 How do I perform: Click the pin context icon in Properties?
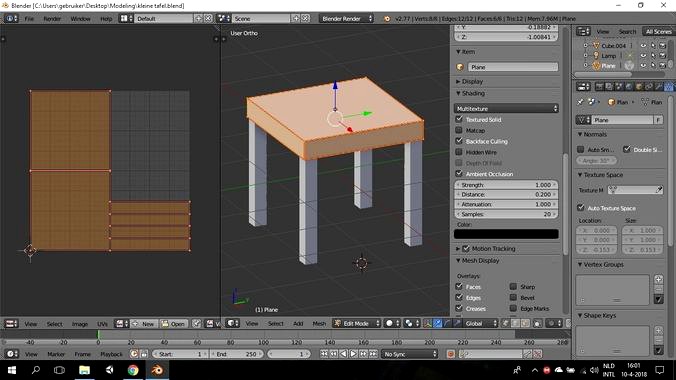581,102
